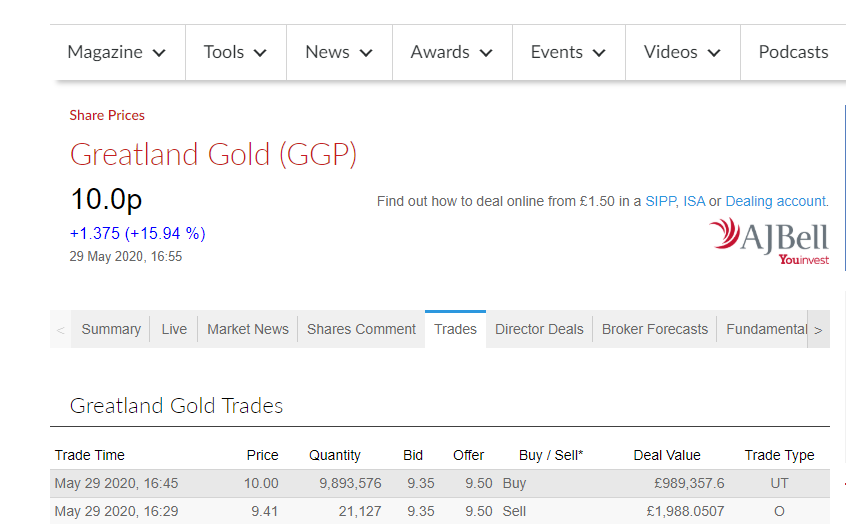Expand the Magazine dropdown menu
Image resolution: width=846 pixels, height=524 pixels.
pos(117,52)
